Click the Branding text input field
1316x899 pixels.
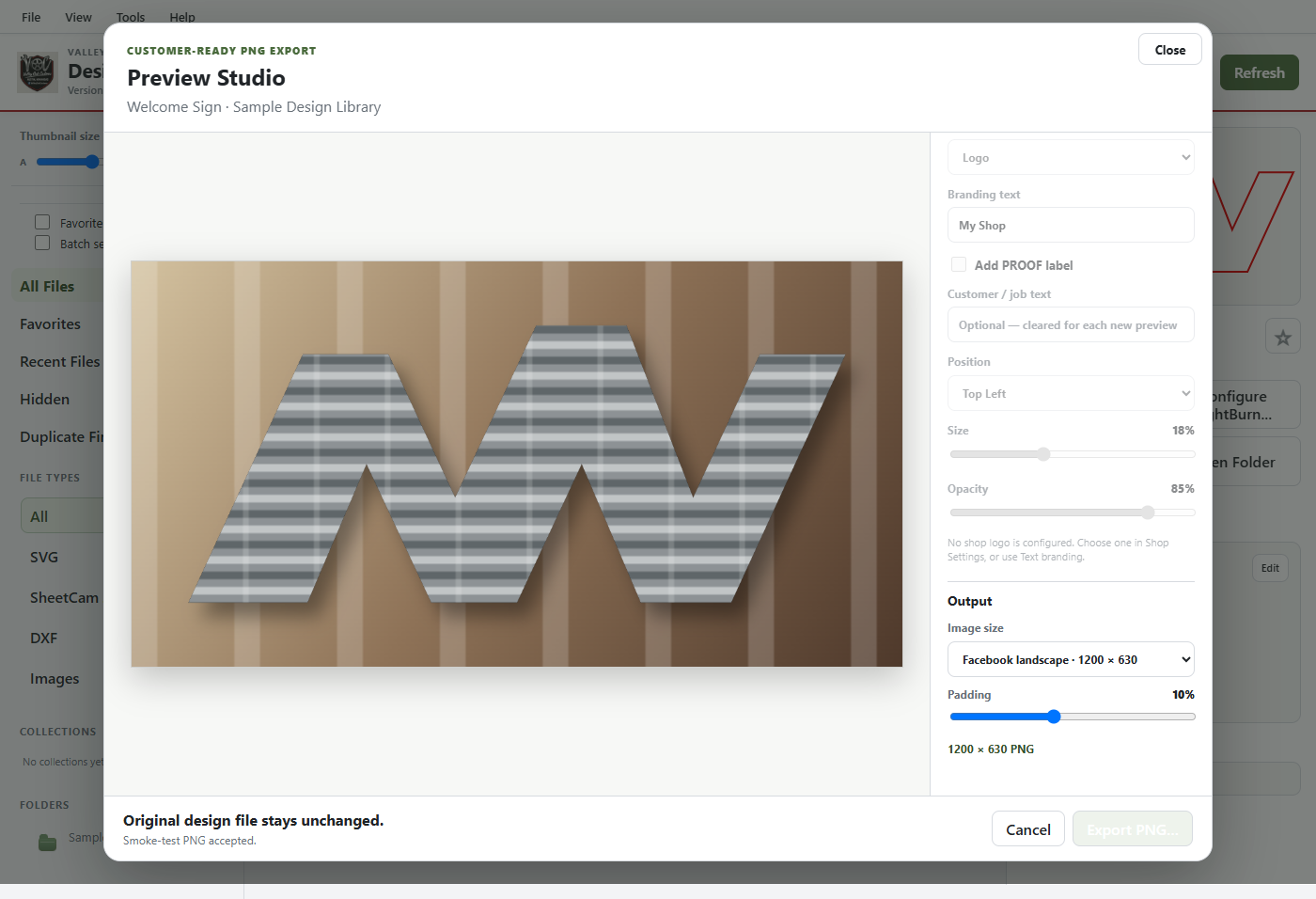pyautogui.click(x=1071, y=225)
